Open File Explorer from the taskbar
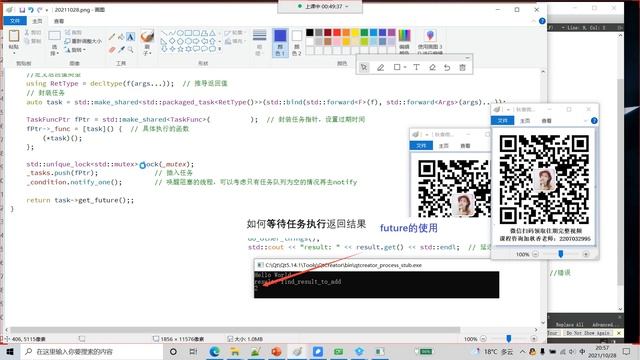 tap(235, 351)
